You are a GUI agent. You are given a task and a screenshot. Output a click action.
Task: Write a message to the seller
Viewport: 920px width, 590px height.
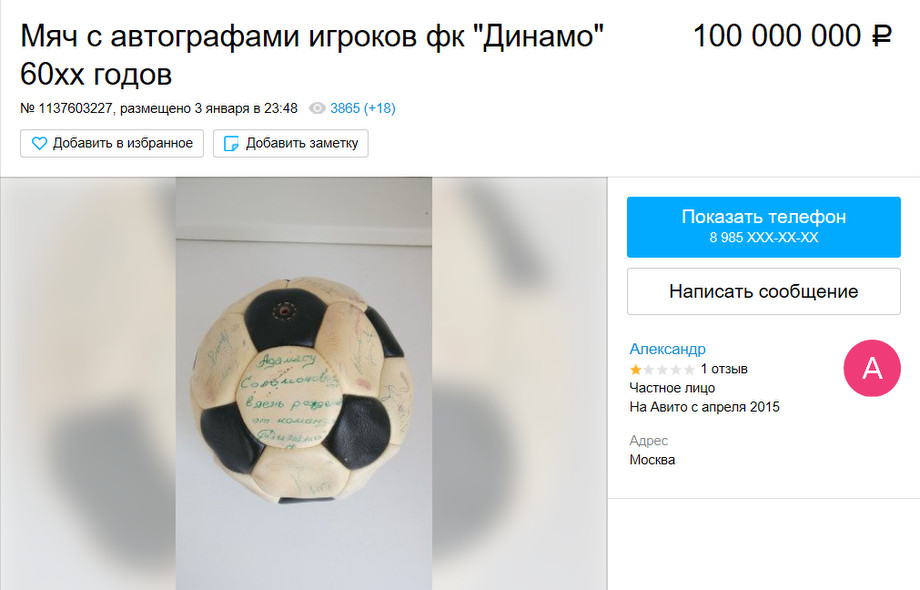(763, 291)
